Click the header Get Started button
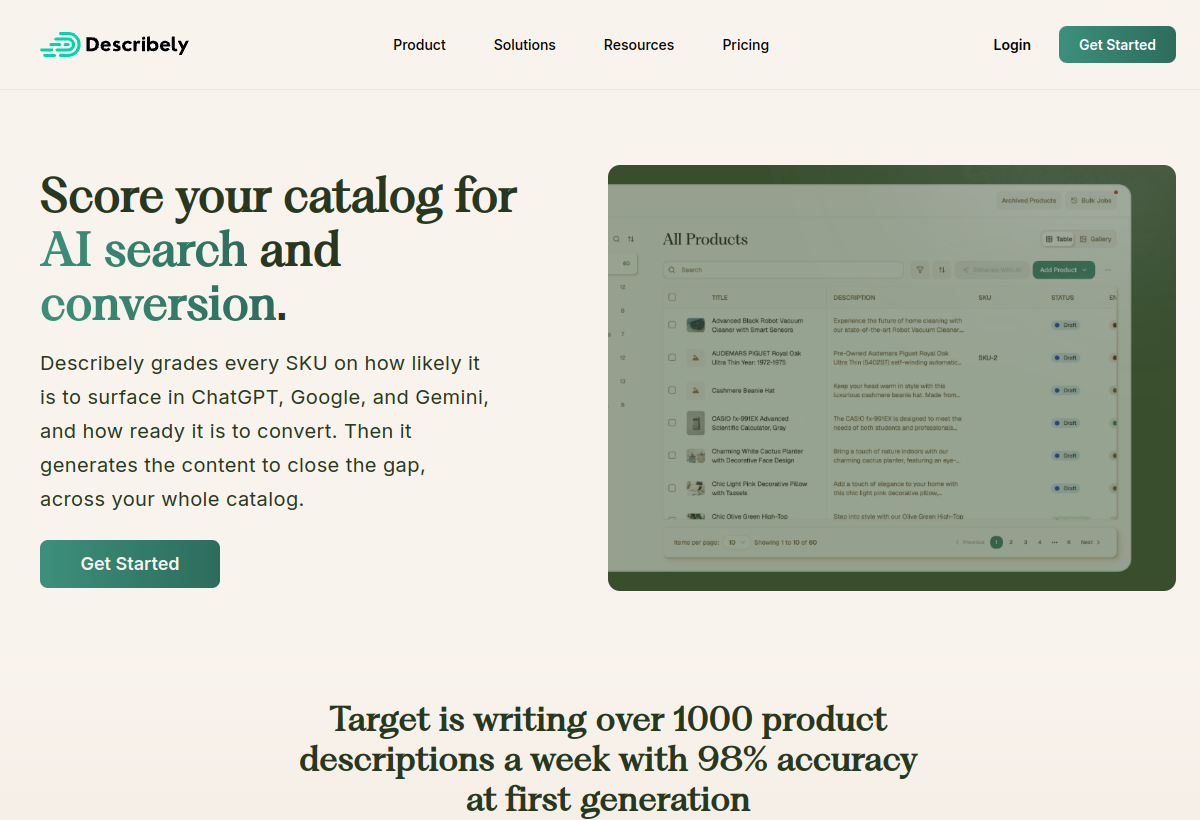Screen dimensions: 1200x820 1117,45
